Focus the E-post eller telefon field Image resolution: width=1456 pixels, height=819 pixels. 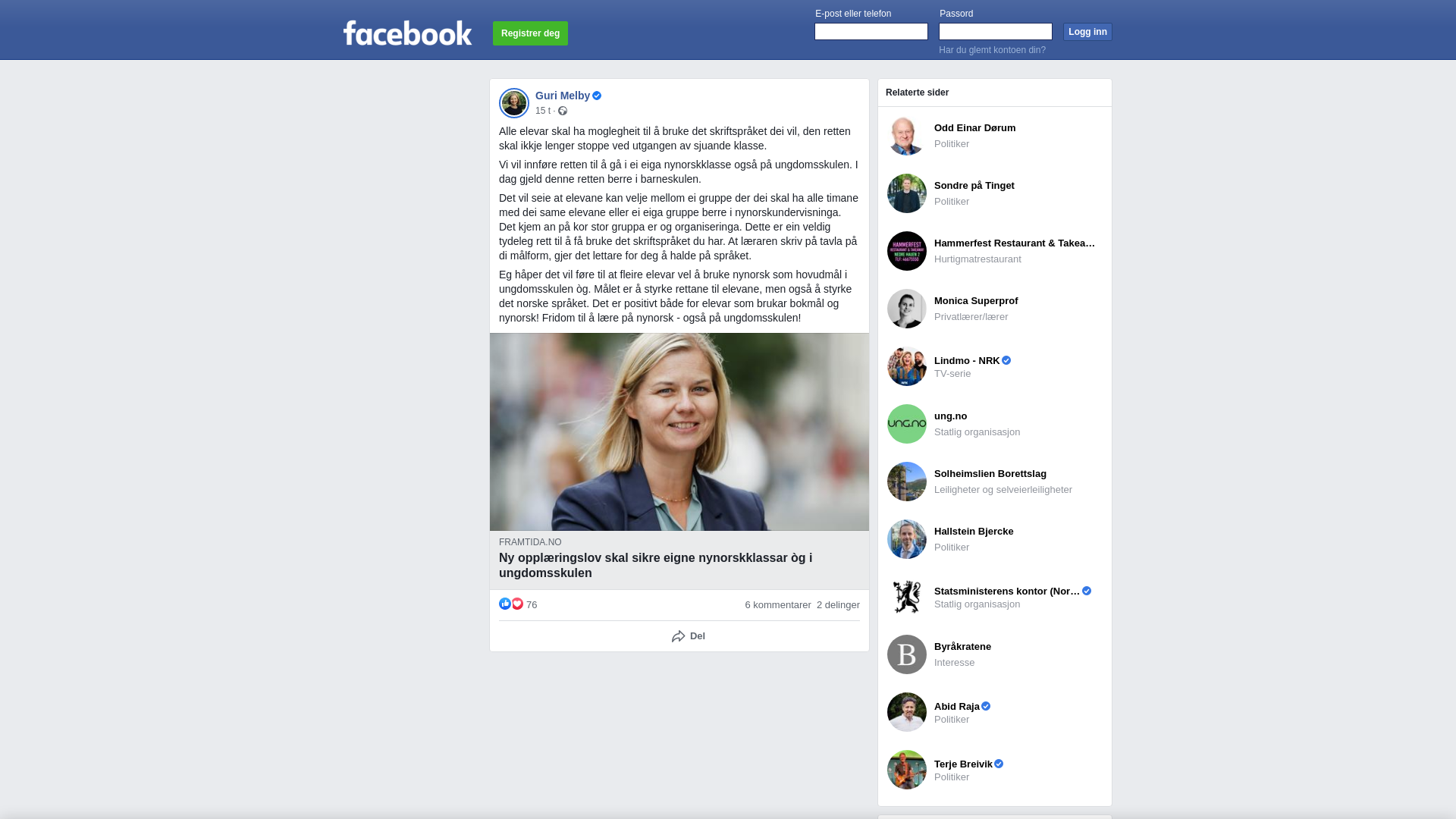pos(871,31)
